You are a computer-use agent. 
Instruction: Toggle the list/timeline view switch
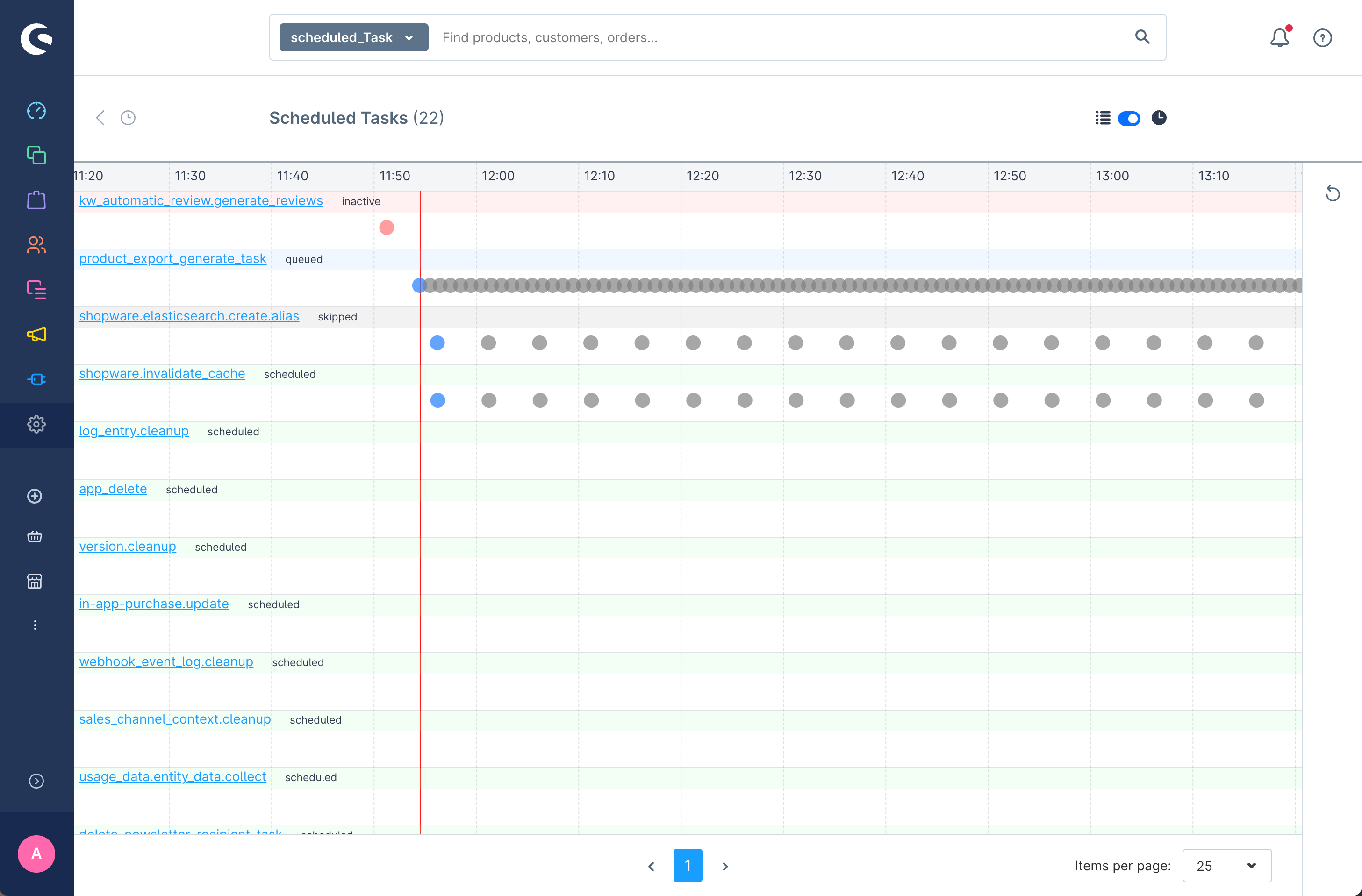tap(1128, 118)
